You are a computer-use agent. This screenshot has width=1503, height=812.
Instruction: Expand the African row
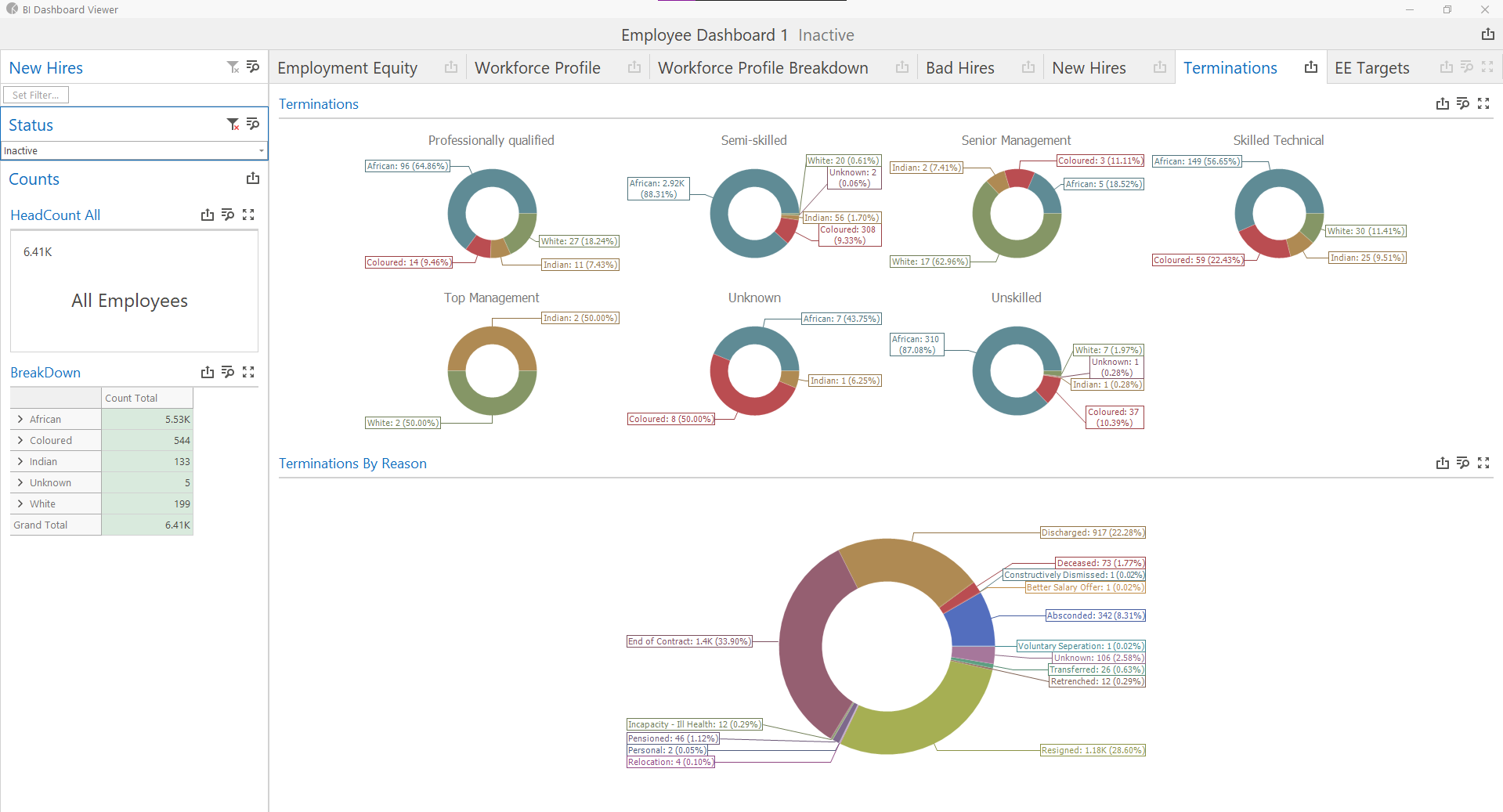click(x=20, y=419)
